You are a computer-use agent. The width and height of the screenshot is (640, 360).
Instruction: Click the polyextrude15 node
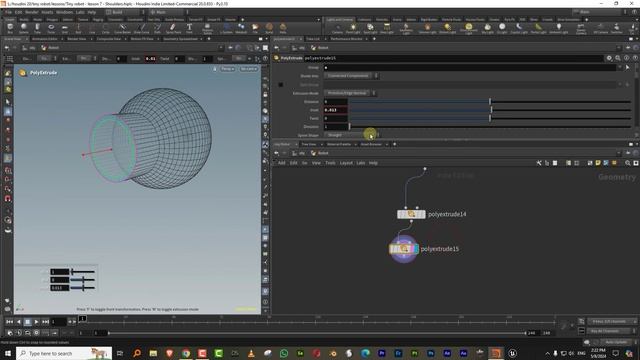point(404,249)
